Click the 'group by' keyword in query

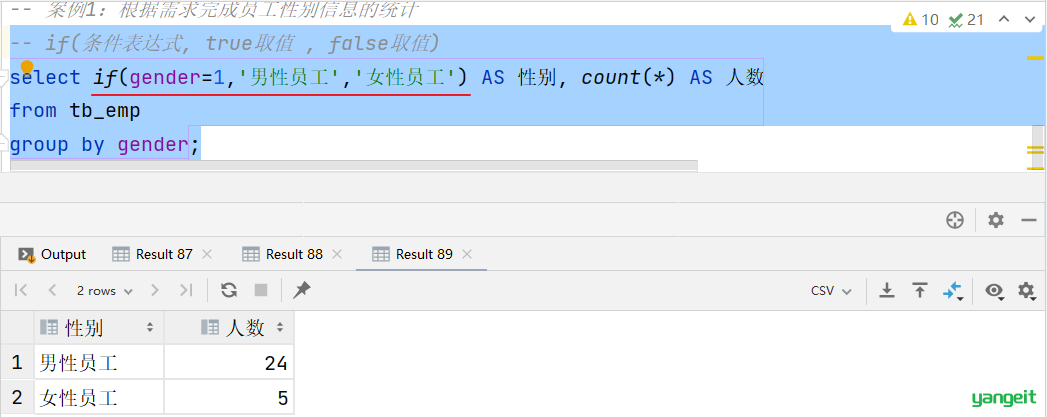[x=57, y=145]
